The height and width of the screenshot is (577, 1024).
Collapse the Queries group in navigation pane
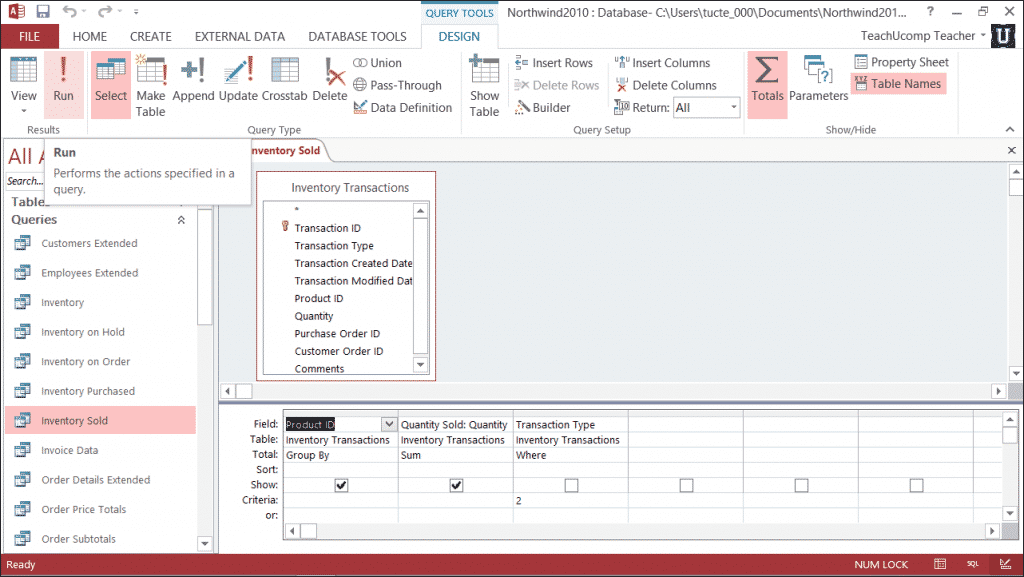181,220
